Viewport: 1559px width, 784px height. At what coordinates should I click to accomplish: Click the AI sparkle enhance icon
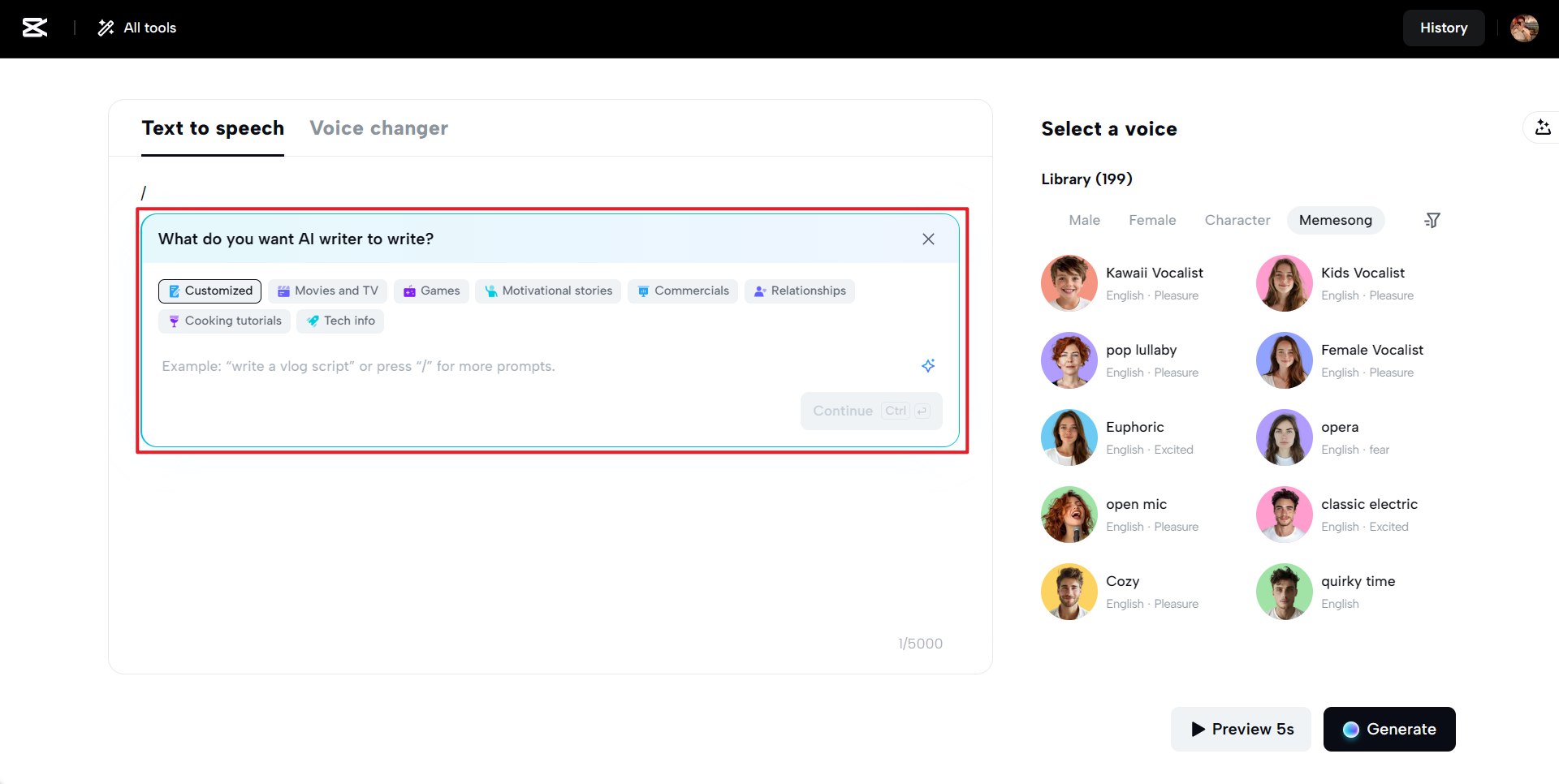pos(928,365)
